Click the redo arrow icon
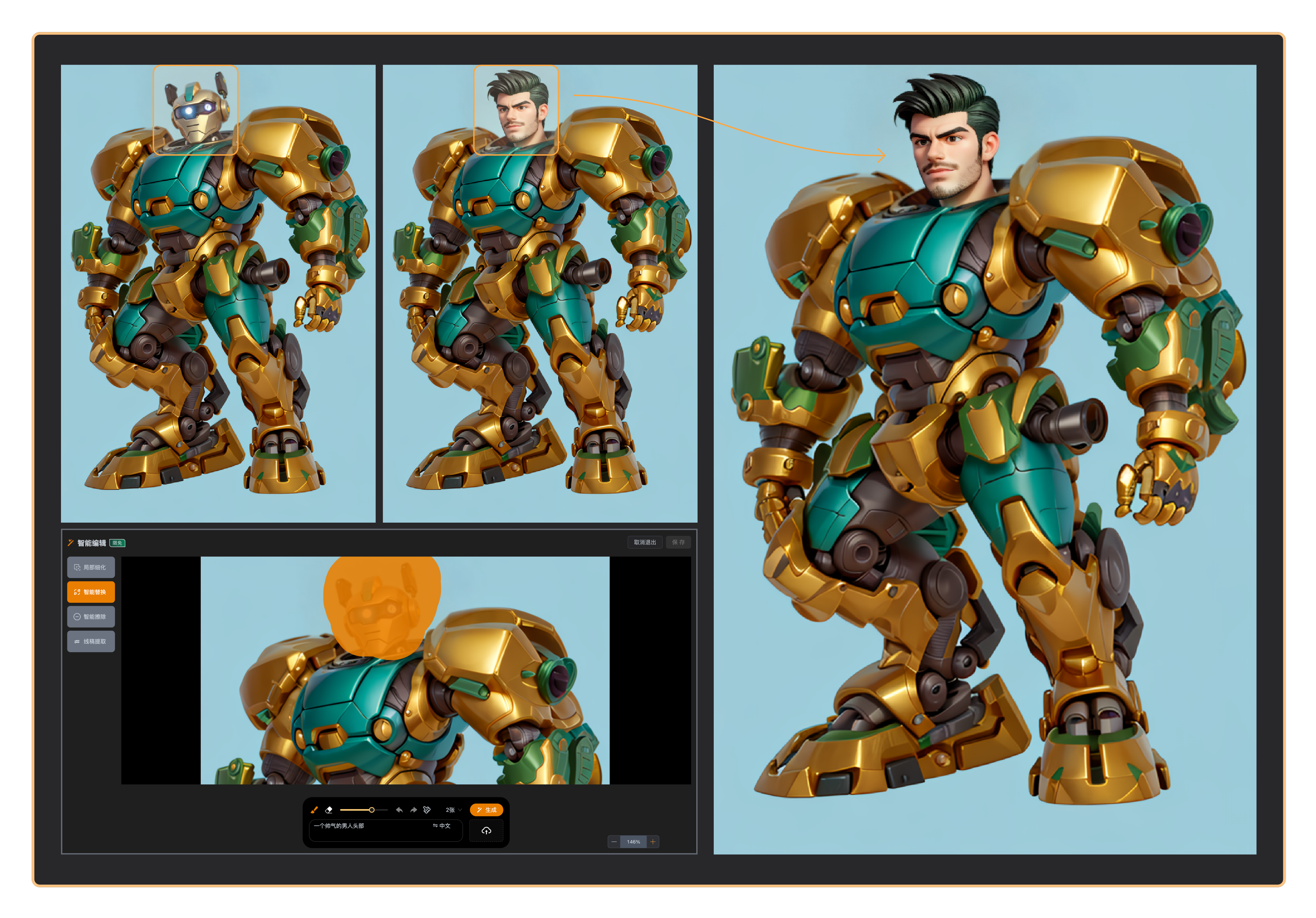Screen dimensions: 1316x918 click(x=413, y=810)
